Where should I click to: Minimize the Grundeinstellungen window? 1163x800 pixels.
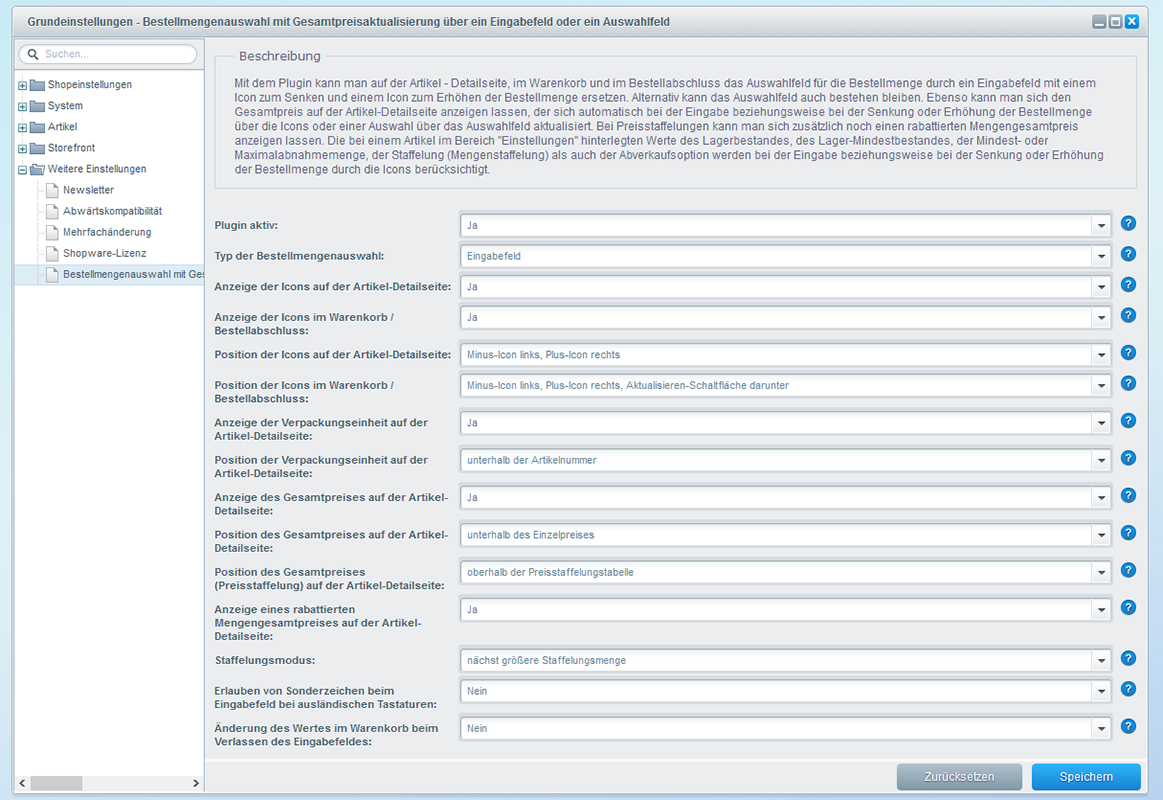(1099, 22)
